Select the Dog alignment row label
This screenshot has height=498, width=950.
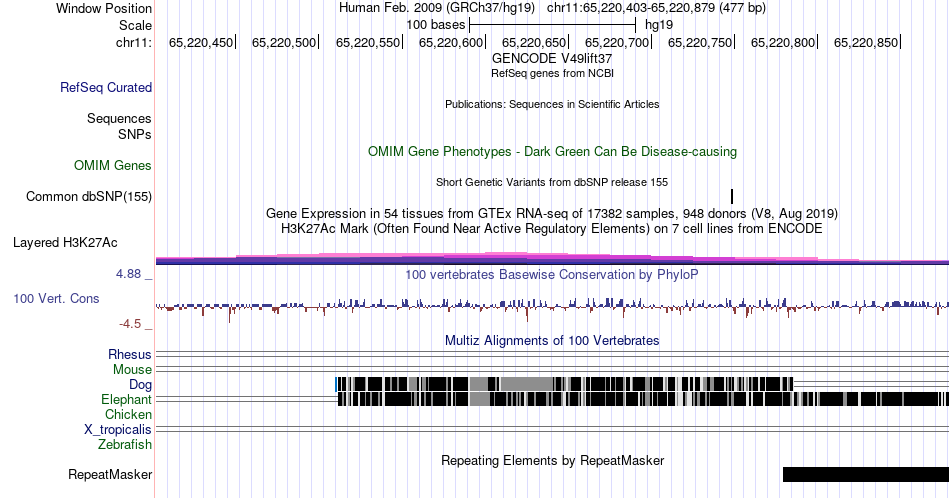[140, 384]
